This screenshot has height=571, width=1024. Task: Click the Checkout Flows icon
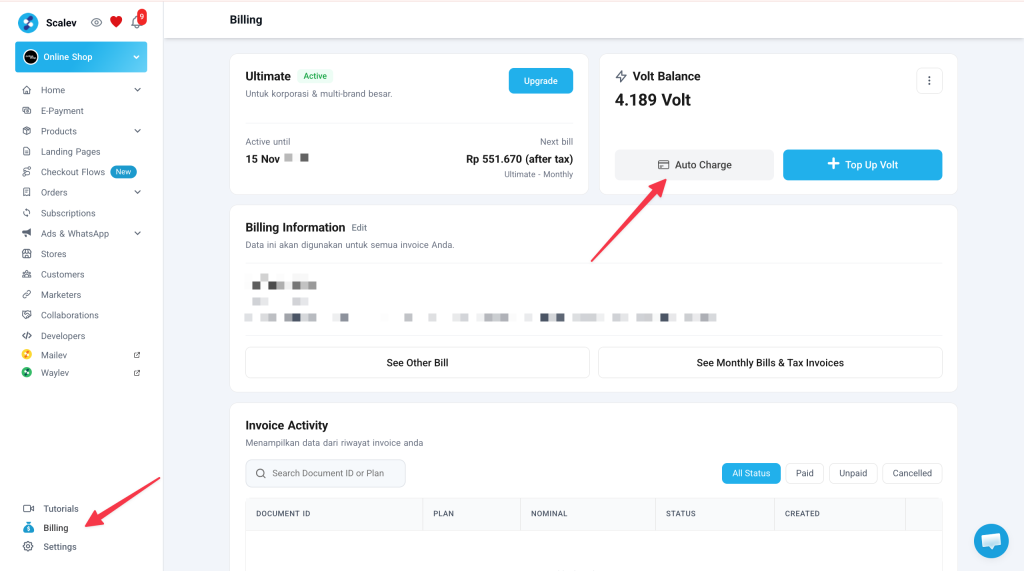27,172
